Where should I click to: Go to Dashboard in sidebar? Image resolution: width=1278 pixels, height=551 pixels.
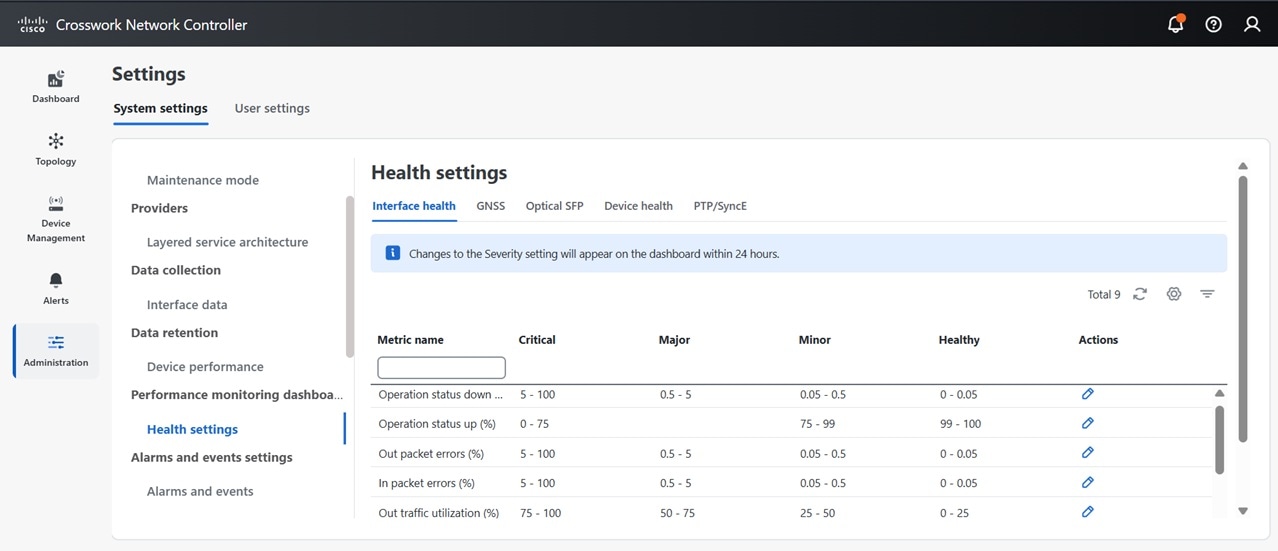[56, 87]
